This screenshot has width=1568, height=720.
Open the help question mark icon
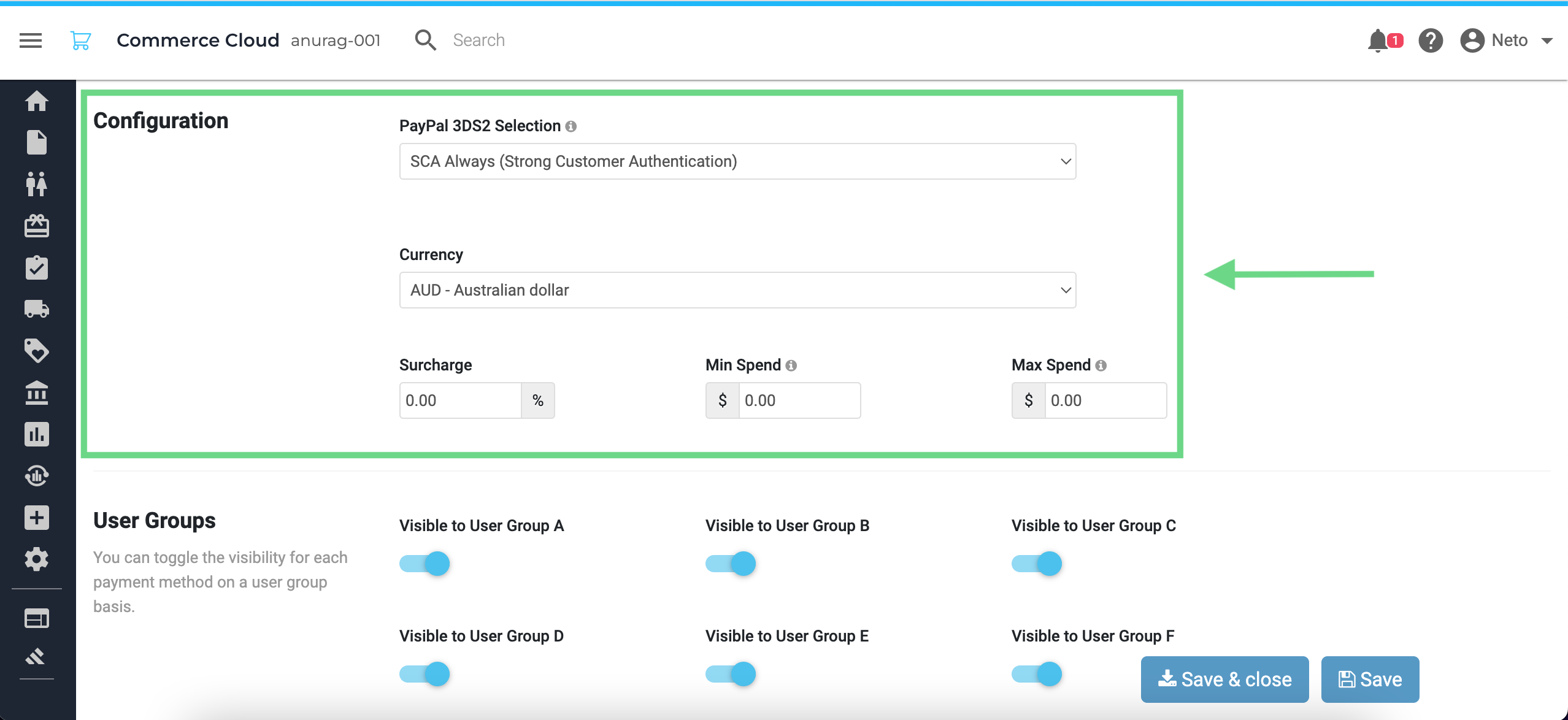(1431, 40)
